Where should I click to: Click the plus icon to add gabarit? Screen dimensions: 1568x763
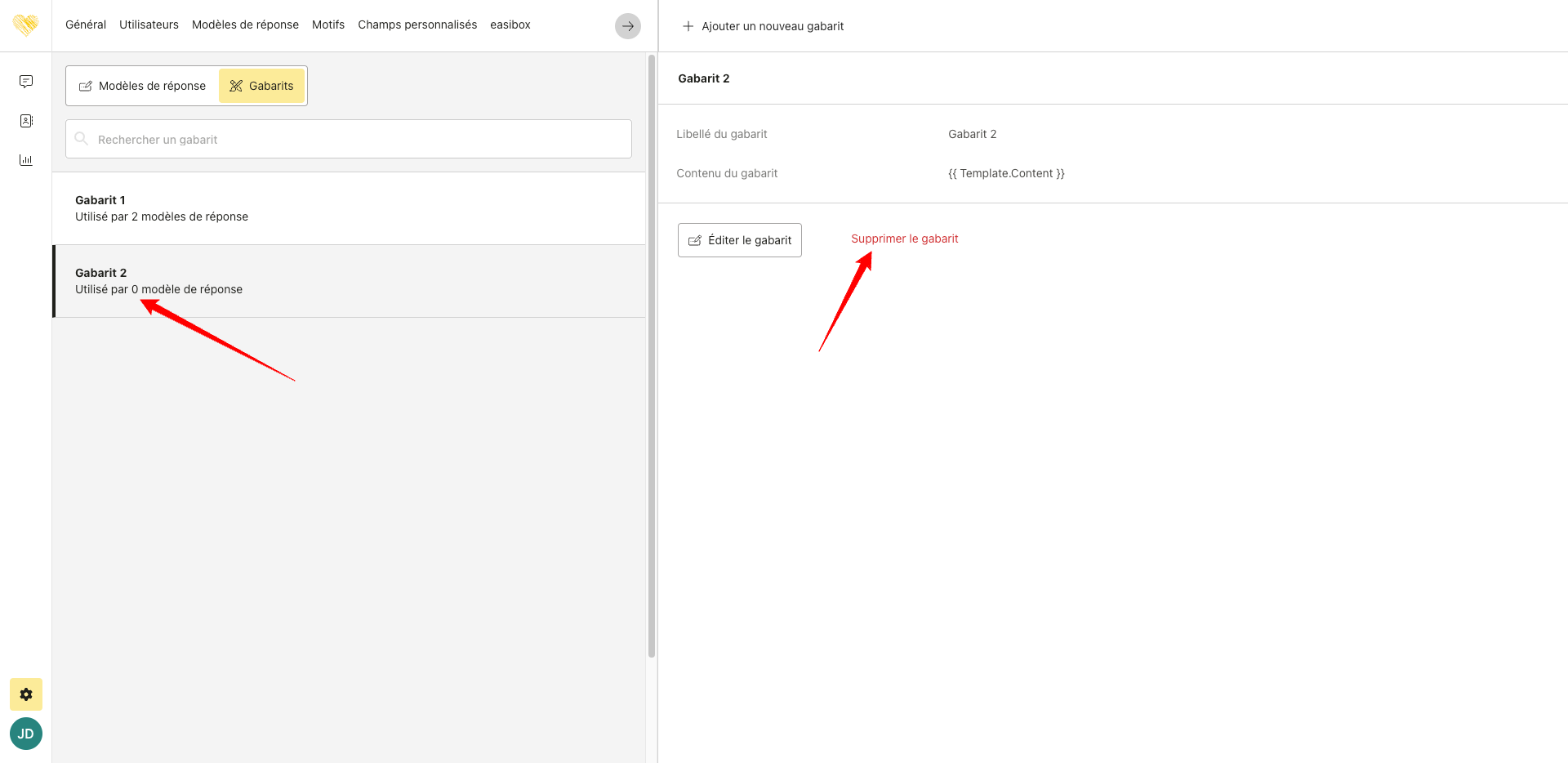(x=688, y=26)
